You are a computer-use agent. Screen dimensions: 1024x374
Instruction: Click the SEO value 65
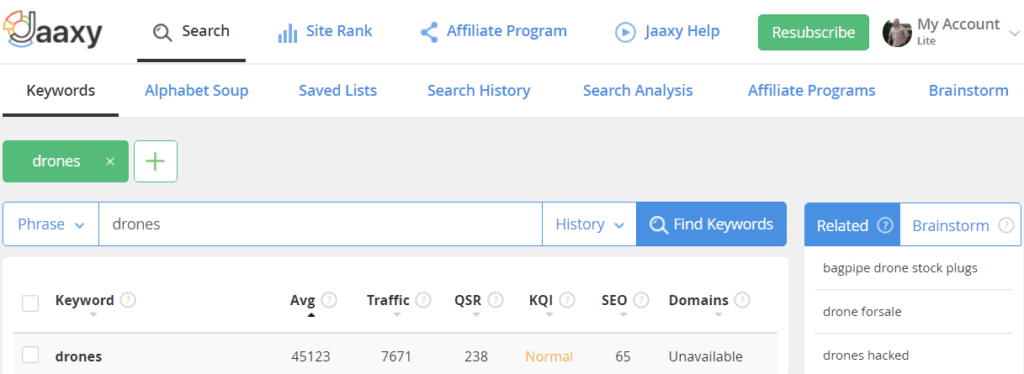coord(623,356)
